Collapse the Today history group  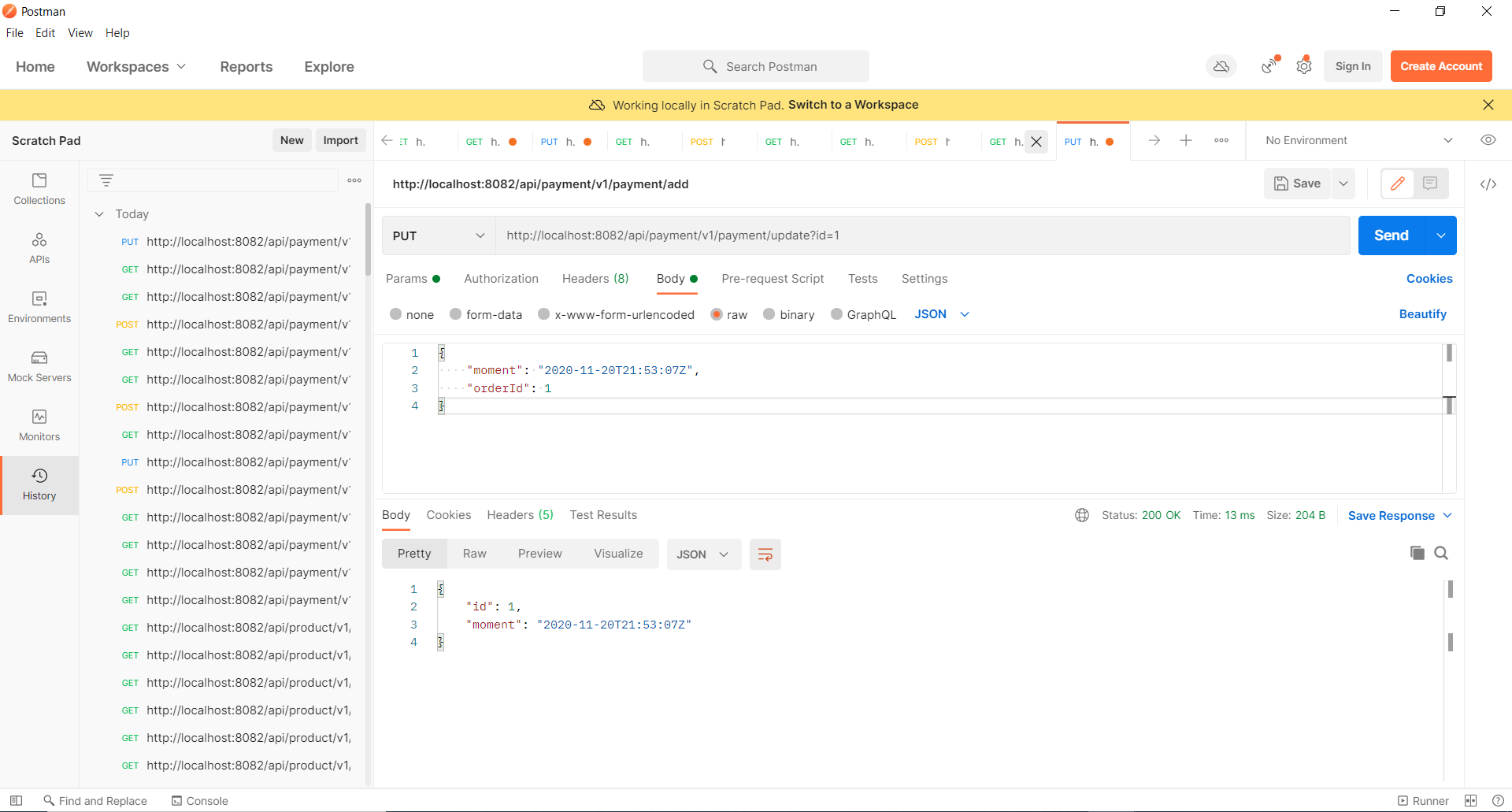coord(99,214)
